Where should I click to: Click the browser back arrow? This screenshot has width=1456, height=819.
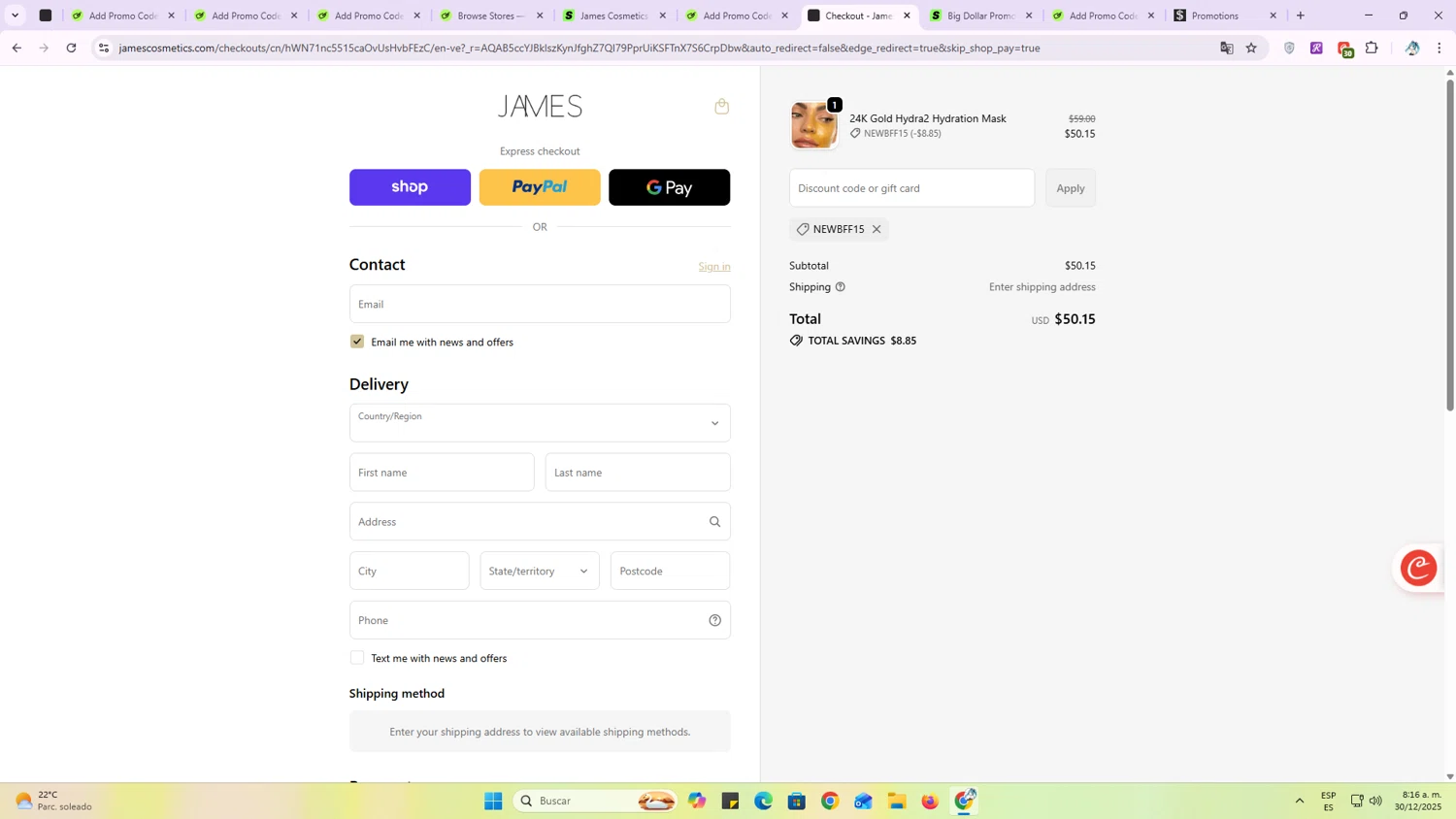tap(17, 48)
